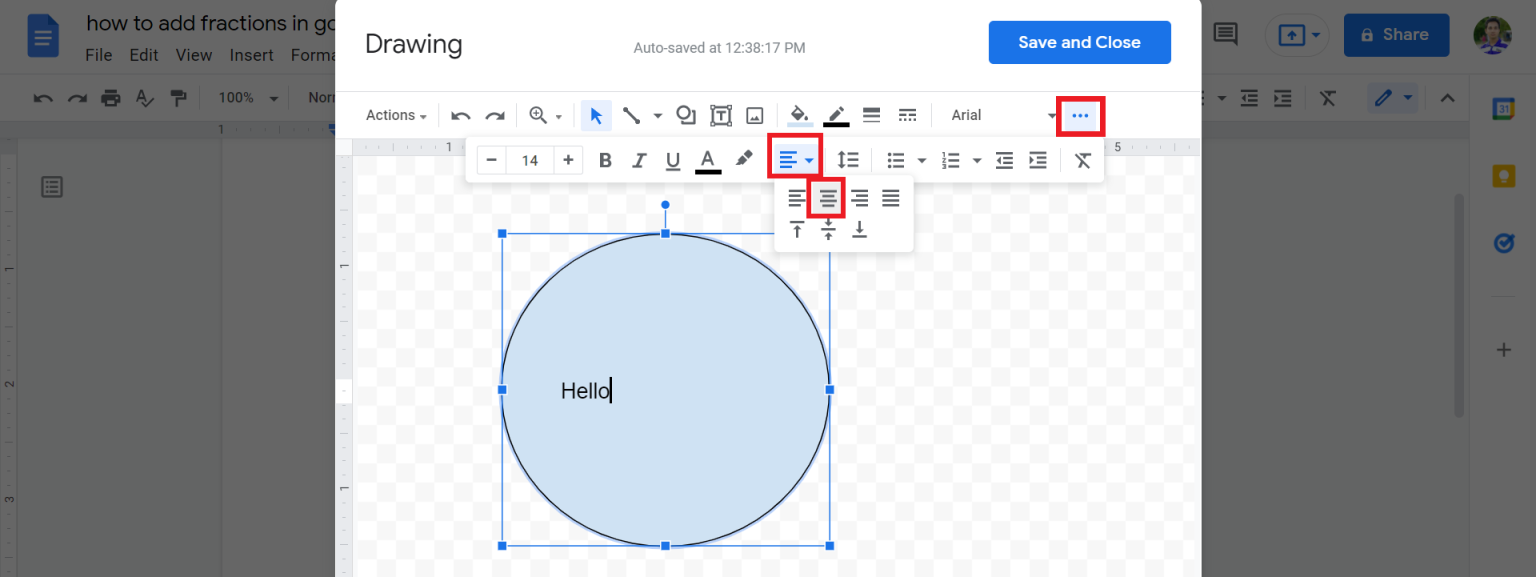Click the three-dot More options button
1536x577 pixels.
click(1080, 116)
